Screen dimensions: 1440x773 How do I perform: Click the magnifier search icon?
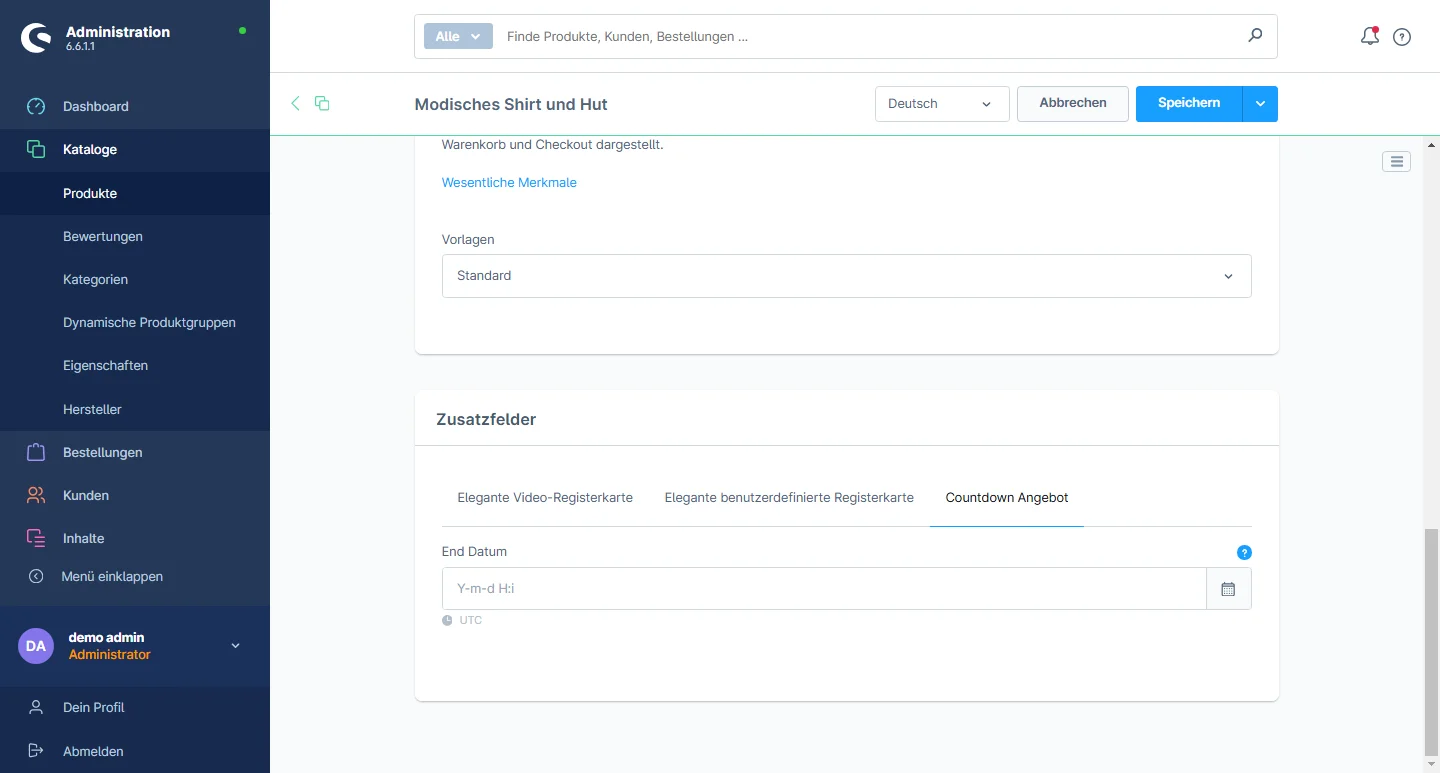pyautogui.click(x=1255, y=36)
